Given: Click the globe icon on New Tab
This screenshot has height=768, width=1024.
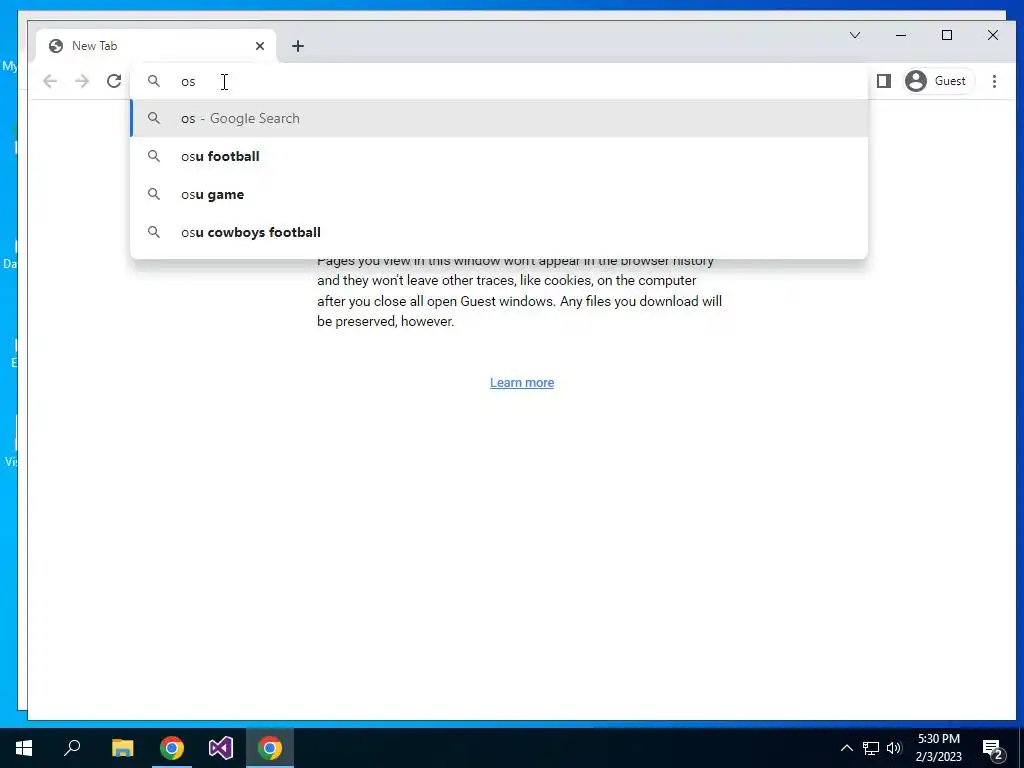Looking at the screenshot, I should point(56,46).
